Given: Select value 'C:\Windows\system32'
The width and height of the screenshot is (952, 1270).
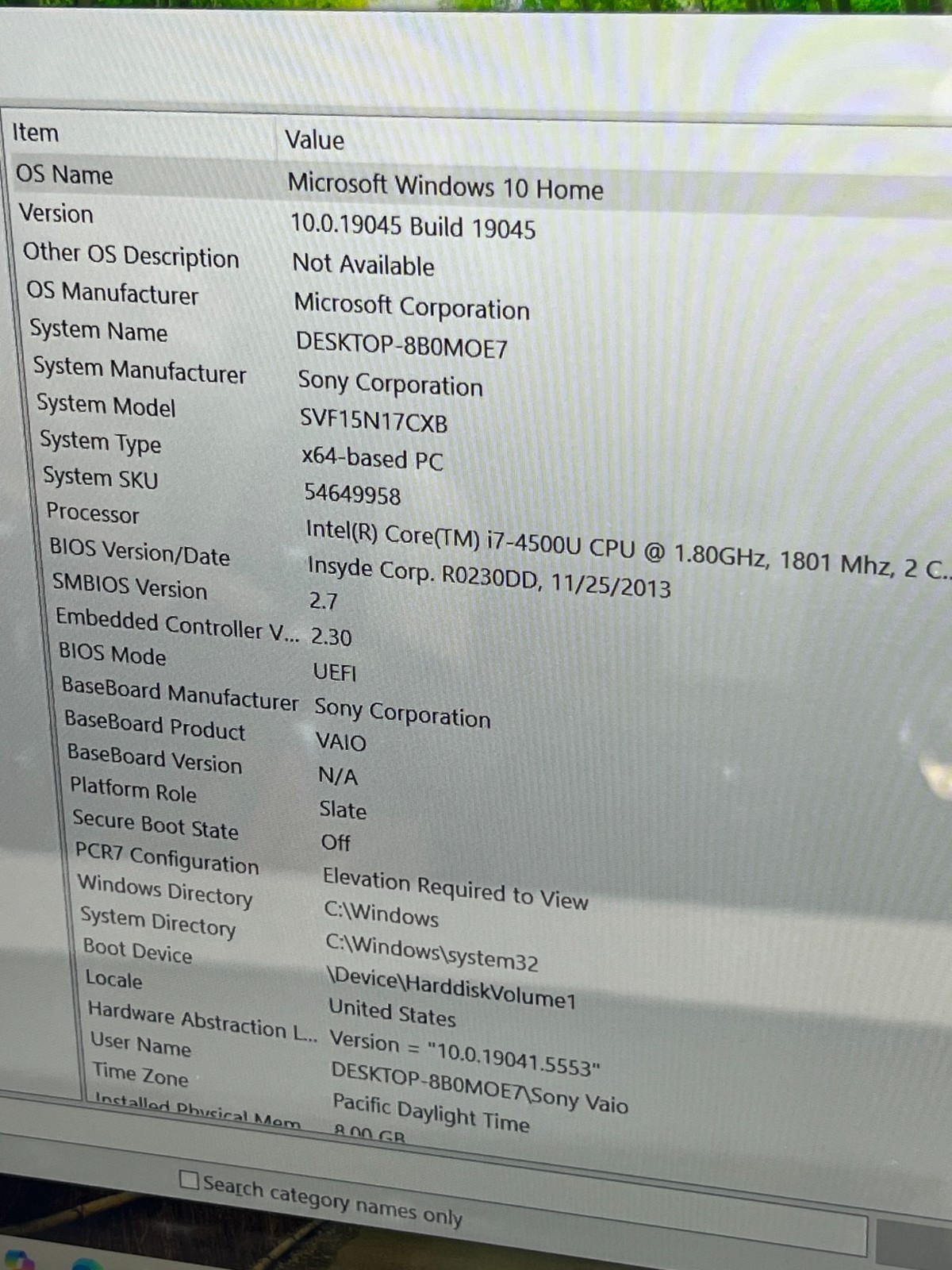Looking at the screenshot, I should (x=432, y=953).
